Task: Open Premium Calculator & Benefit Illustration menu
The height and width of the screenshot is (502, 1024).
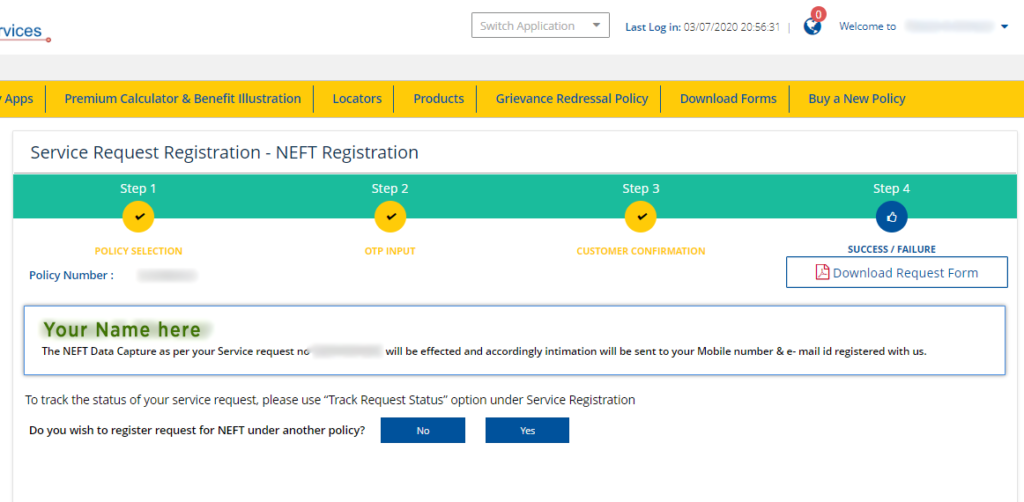Action: (x=182, y=99)
